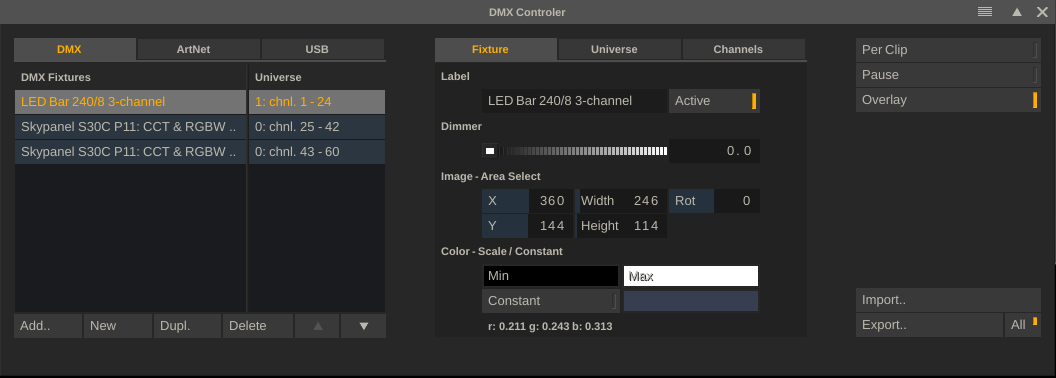
Task: Collapse the window with the up-triangle icon
Action: [x=1017, y=12]
